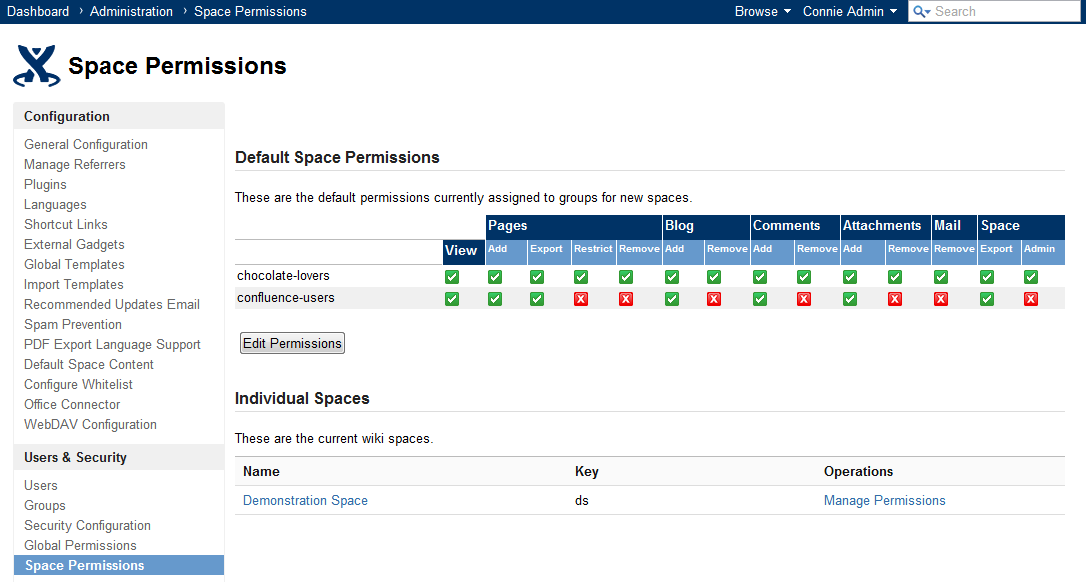Click confluence-users Space Admin red X icon
The width and height of the screenshot is (1086, 582).
[x=1031, y=299]
